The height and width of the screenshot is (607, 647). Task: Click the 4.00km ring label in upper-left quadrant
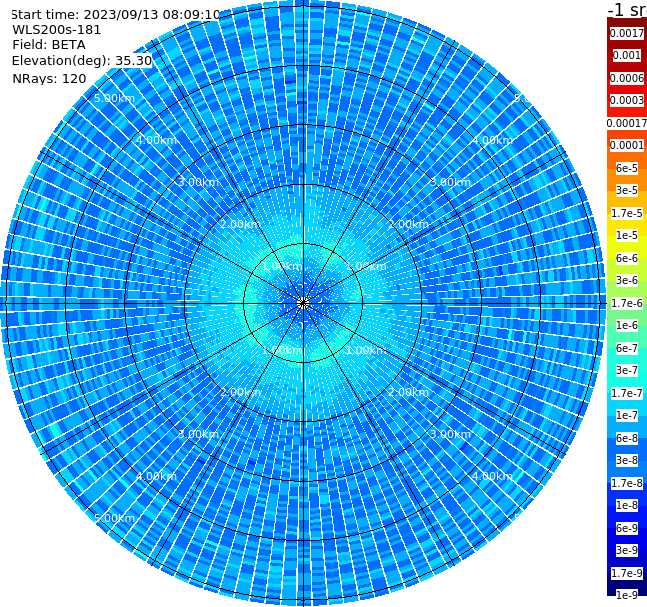(156, 140)
